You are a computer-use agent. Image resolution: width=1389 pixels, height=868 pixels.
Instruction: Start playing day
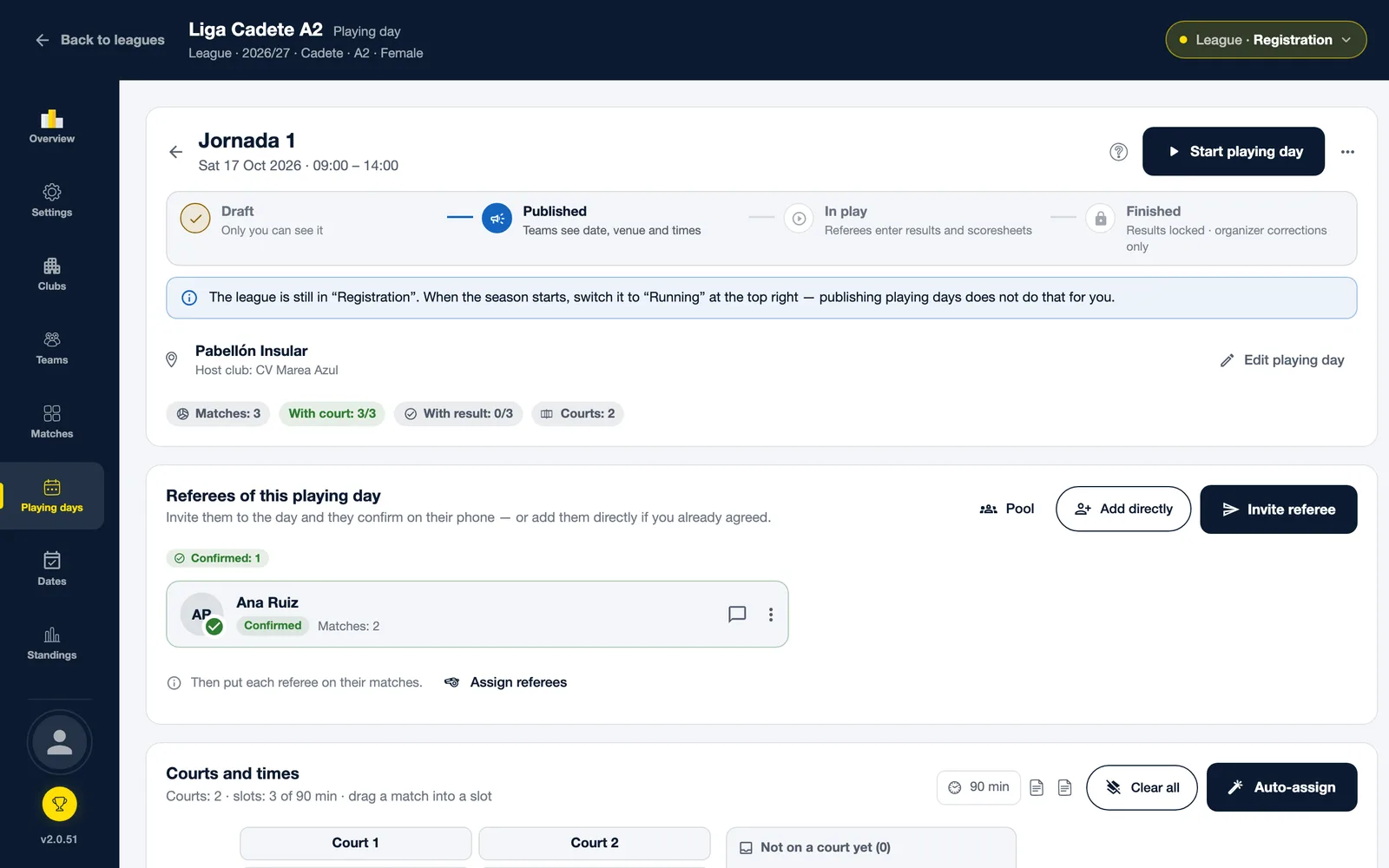1234,151
